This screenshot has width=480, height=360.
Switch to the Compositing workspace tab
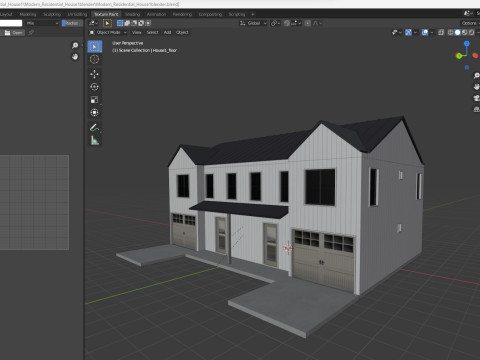pyautogui.click(x=210, y=14)
